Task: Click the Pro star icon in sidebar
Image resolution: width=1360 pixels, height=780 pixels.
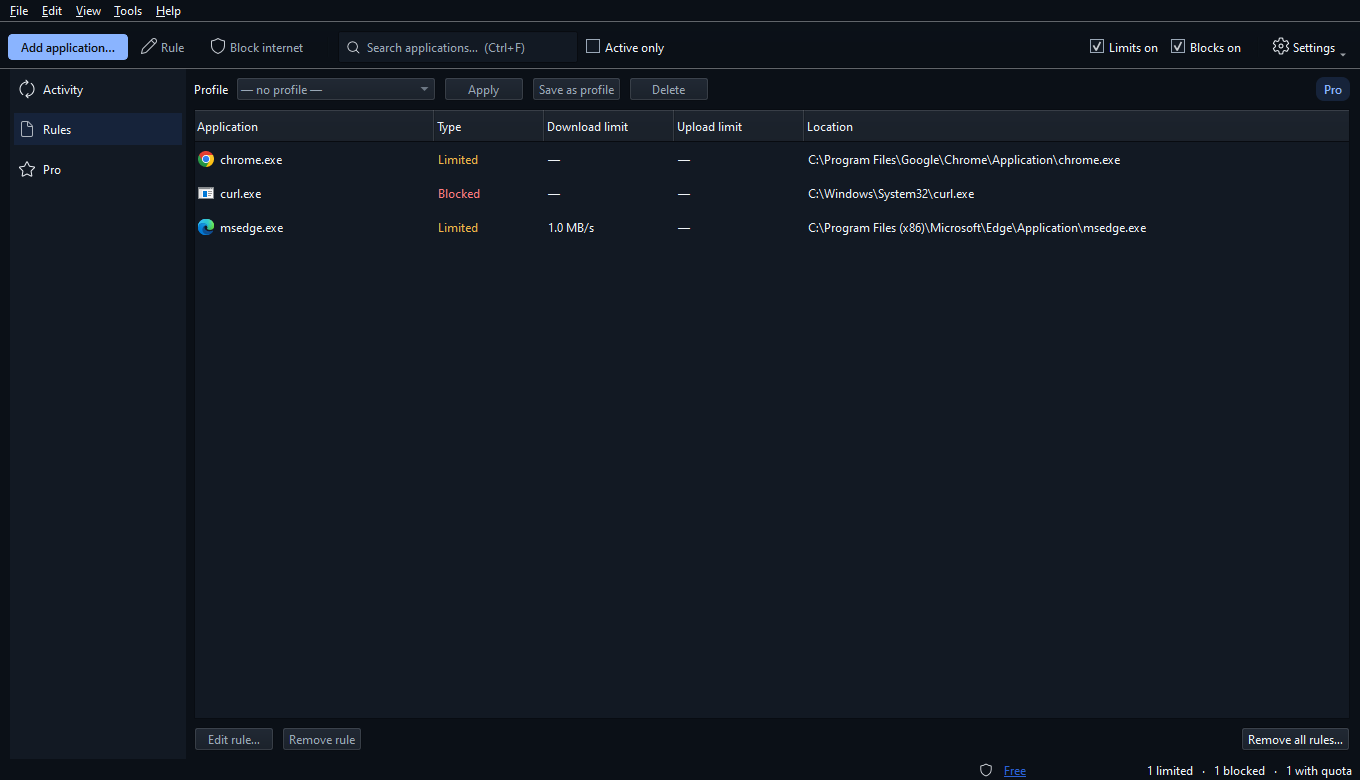Action: point(27,169)
